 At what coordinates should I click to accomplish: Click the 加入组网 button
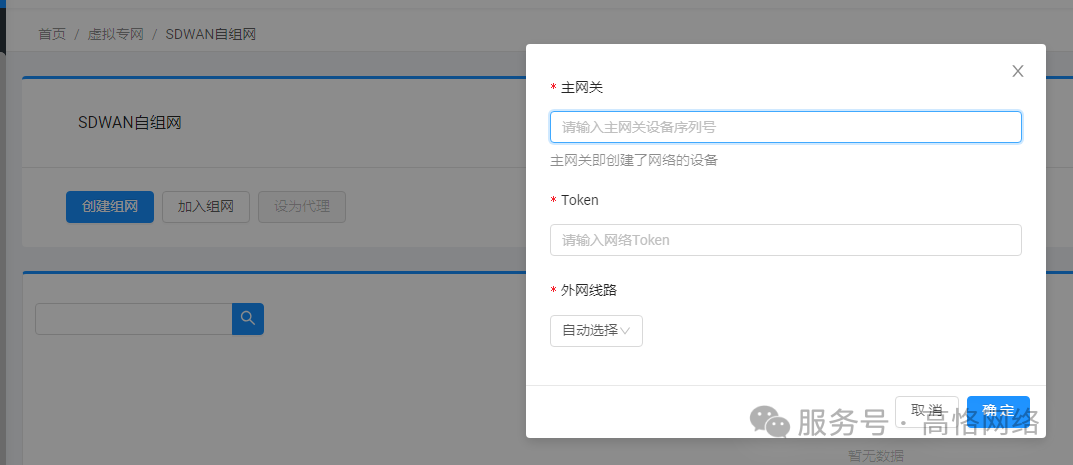[x=206, y=207]
